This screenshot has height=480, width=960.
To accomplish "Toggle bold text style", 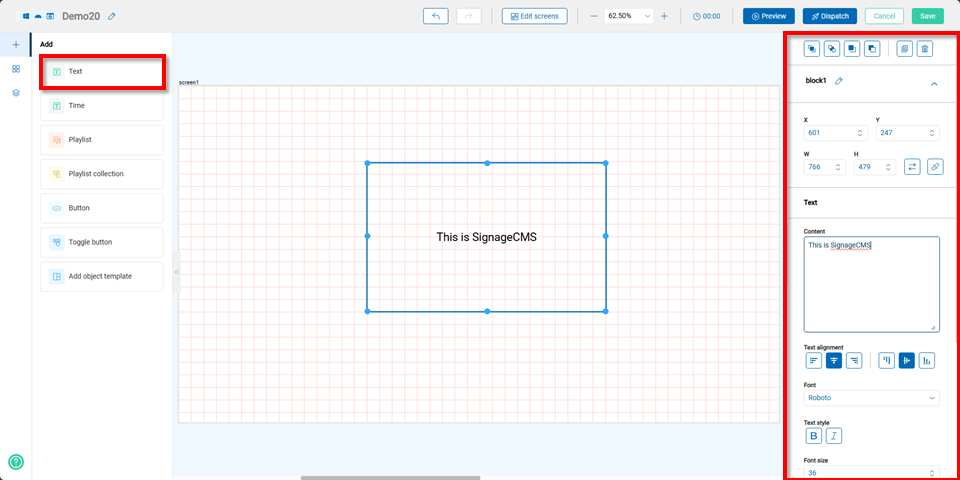I will [x=813, y=435].
